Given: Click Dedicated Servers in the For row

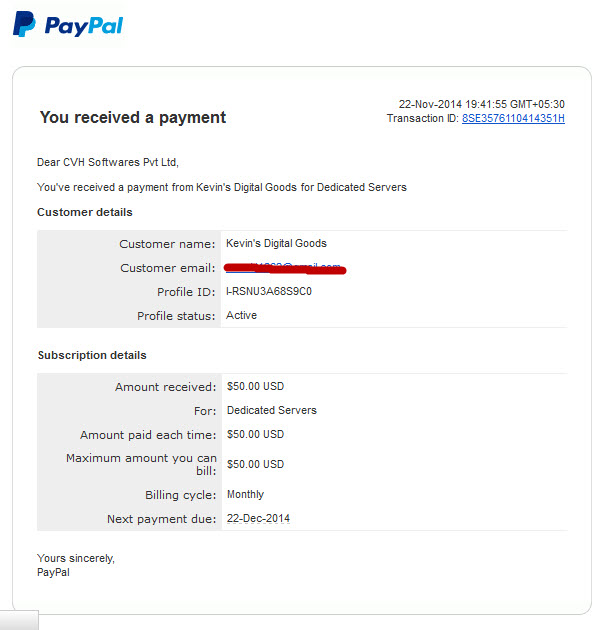Looking at the screenshot, I should [272, 410].
